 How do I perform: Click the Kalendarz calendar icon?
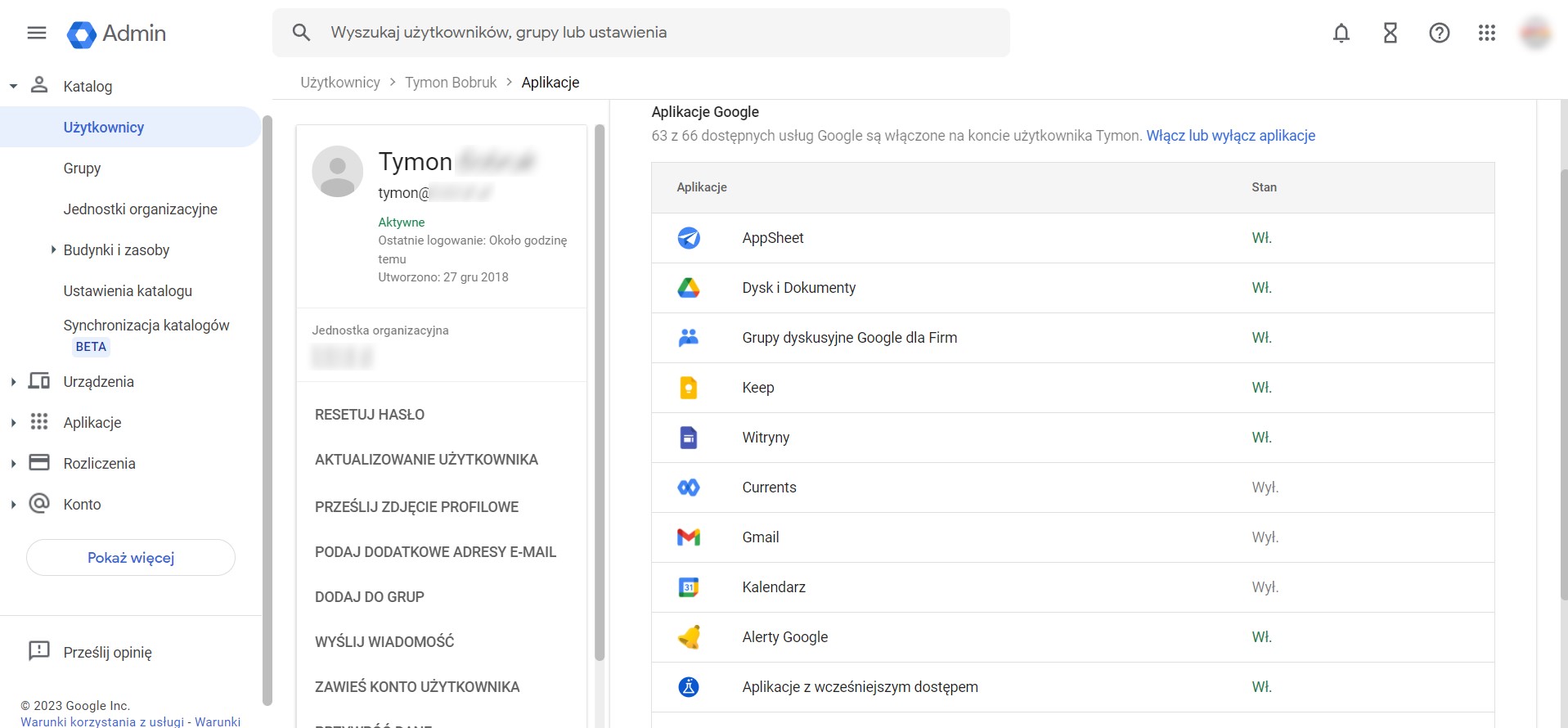click(x=689, y=587)
